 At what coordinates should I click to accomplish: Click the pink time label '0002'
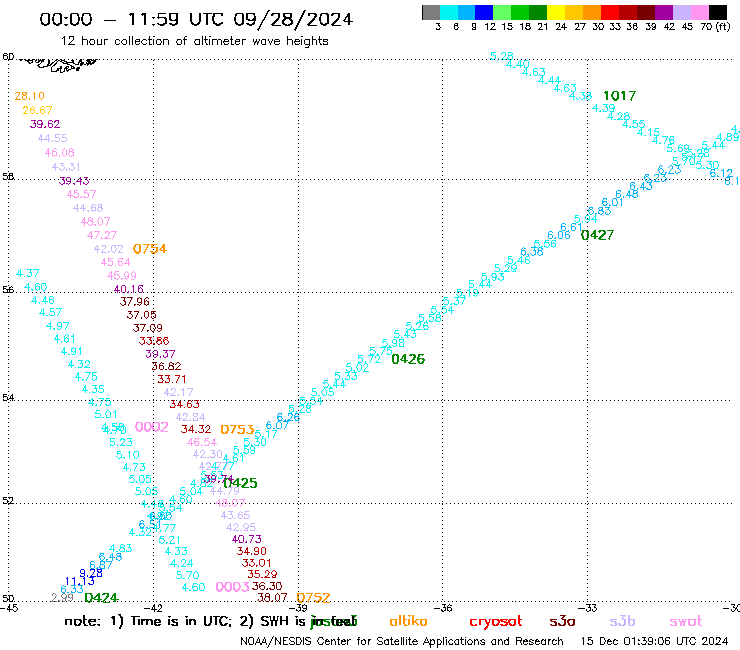pyautogui.click(x=151, y=427)
